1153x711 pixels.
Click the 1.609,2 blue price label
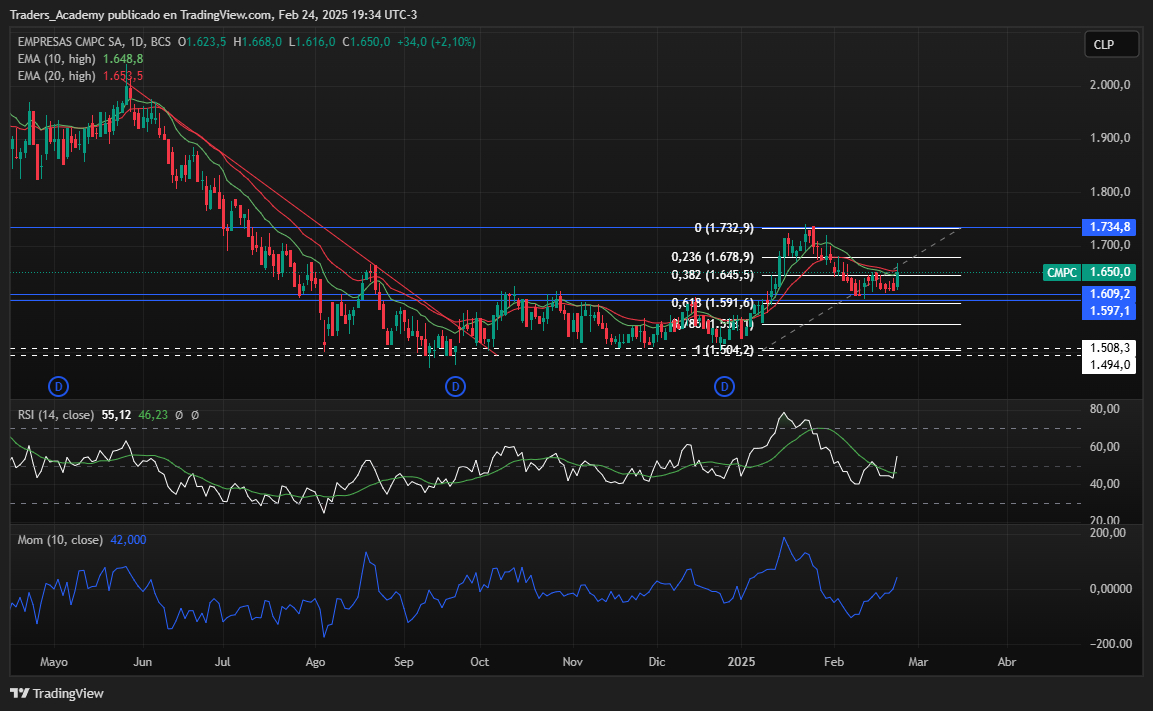(1109, 294)
